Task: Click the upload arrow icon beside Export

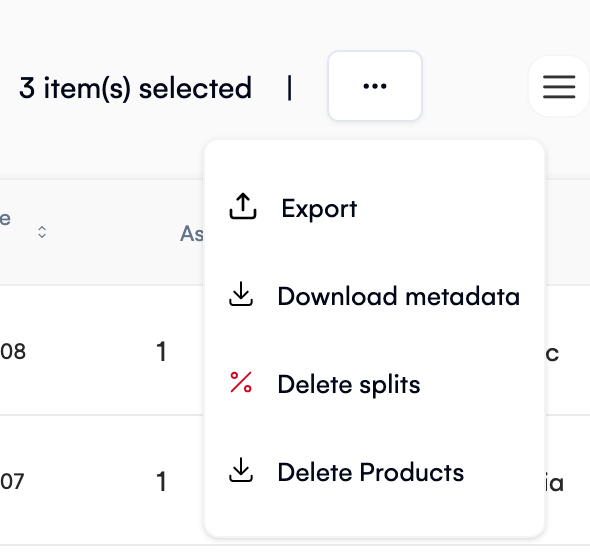Action: [243, 206]
